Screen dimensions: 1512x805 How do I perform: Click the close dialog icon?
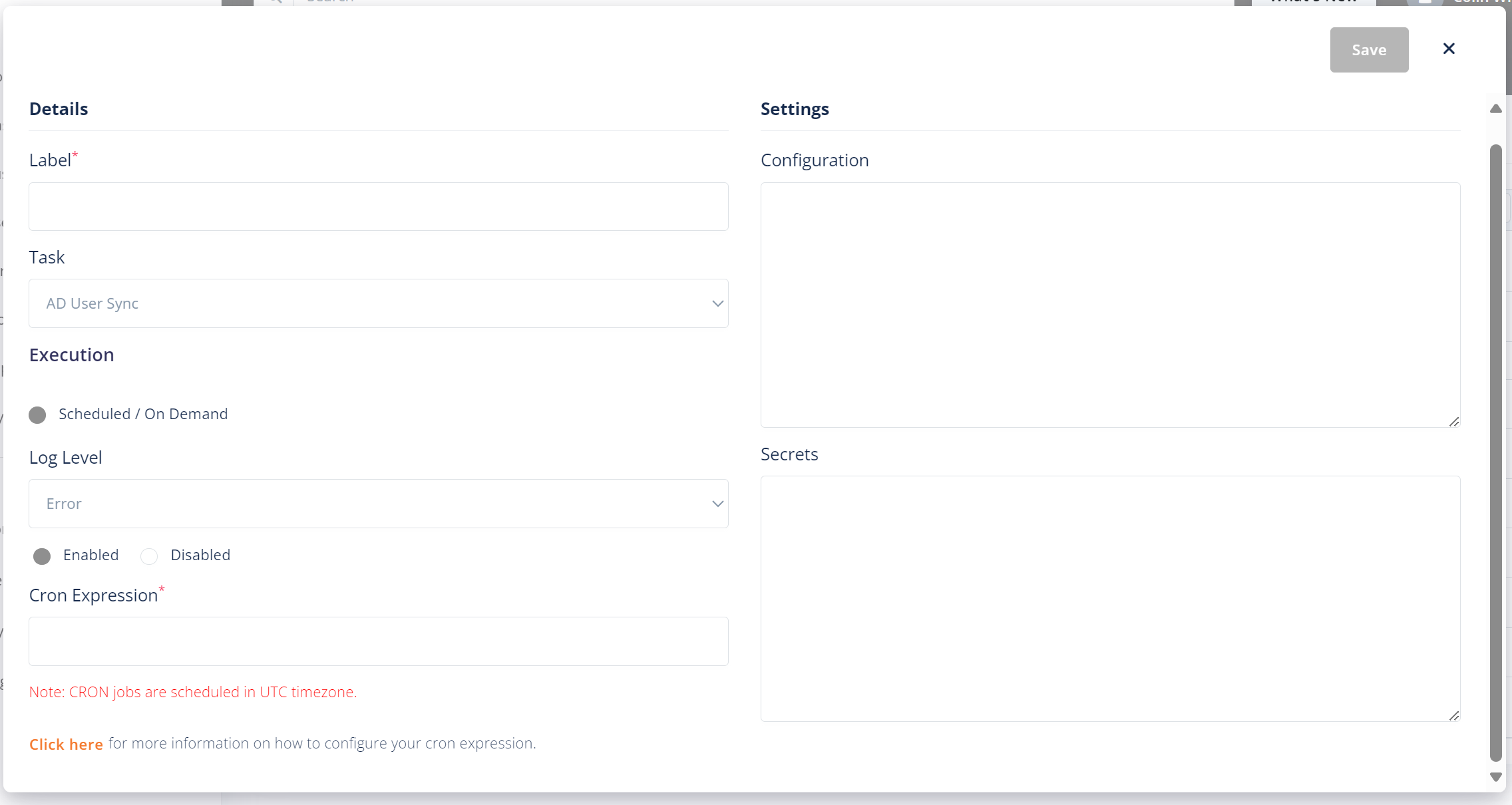tap(1449, 49)
